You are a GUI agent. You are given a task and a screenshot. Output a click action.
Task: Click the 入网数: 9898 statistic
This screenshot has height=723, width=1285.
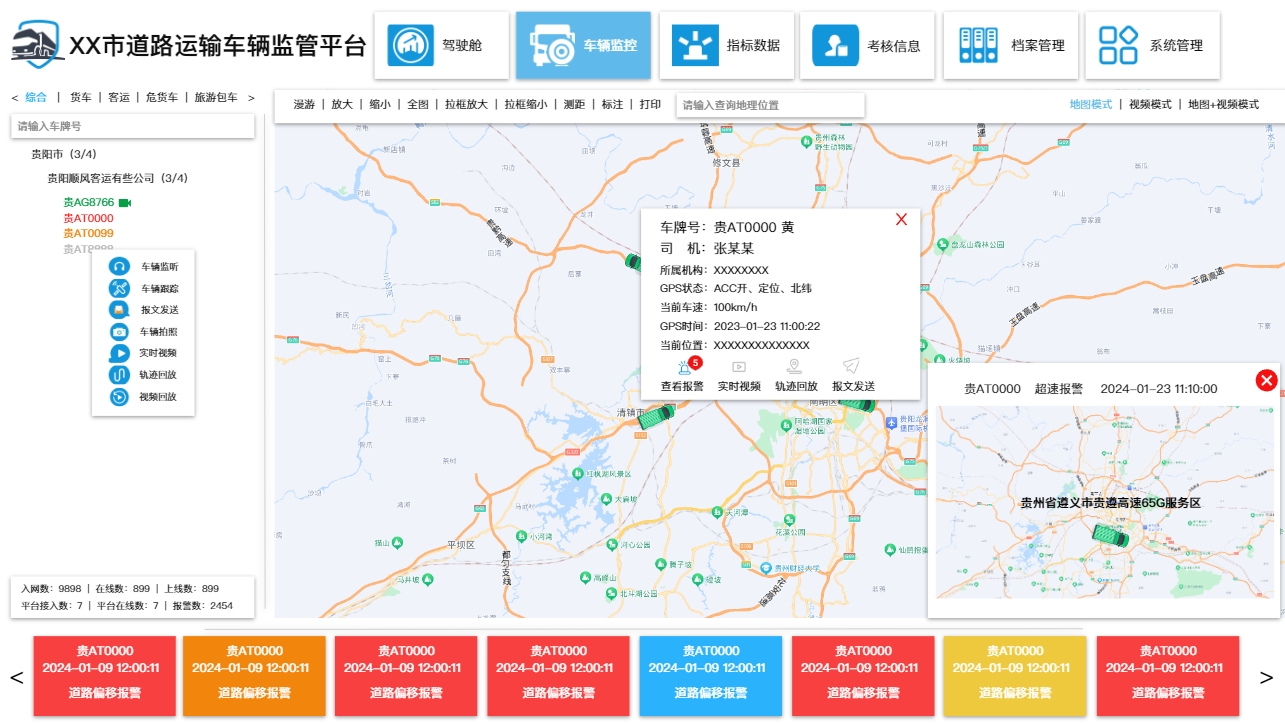point(50,589)
